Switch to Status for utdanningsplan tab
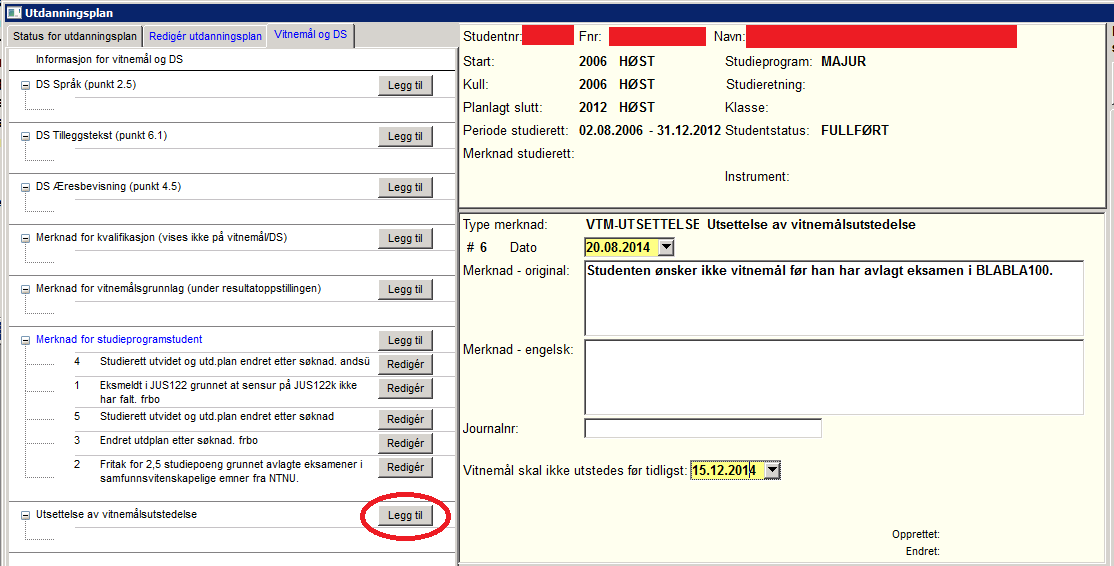This screenshot has height=566, width=1114. 75,36
